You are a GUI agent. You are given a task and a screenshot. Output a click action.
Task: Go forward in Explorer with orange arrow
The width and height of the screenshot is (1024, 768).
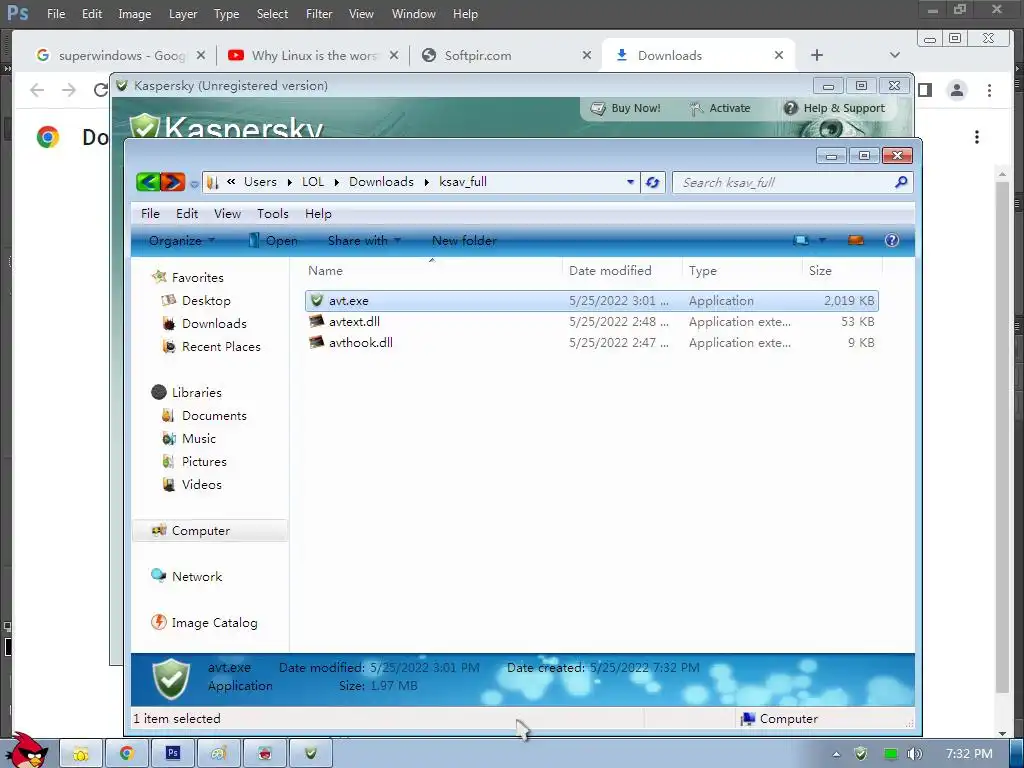pos(173,182)
